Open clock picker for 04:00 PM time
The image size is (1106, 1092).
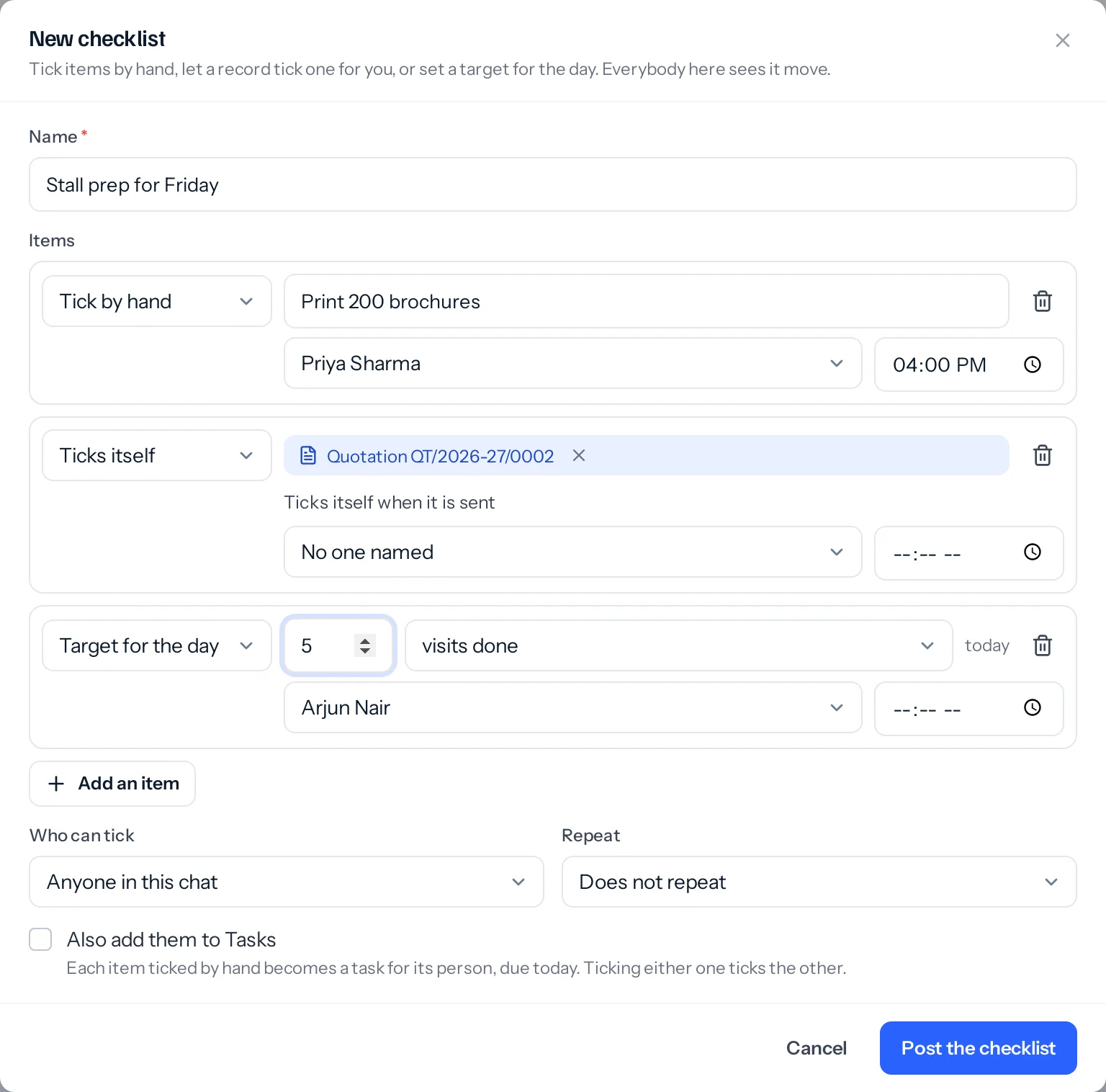point(1033,364)
